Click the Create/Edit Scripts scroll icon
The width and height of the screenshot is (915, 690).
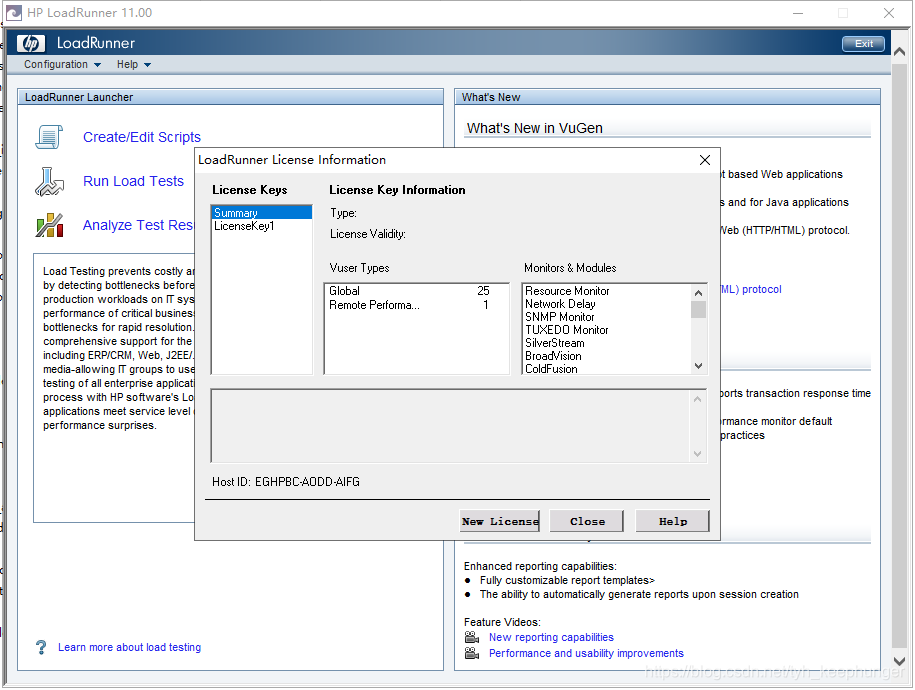(x=49, y=137)
